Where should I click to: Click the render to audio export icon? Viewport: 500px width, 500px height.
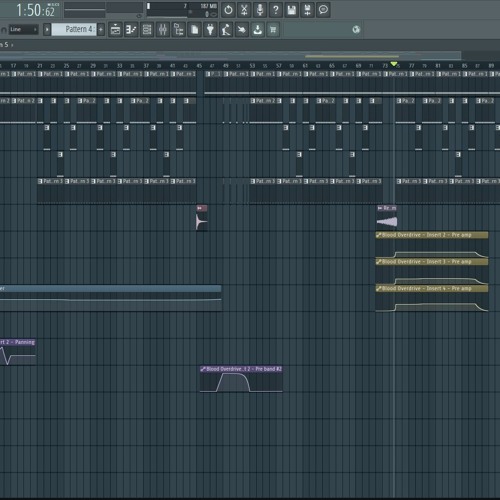click(x=307, y=10)
